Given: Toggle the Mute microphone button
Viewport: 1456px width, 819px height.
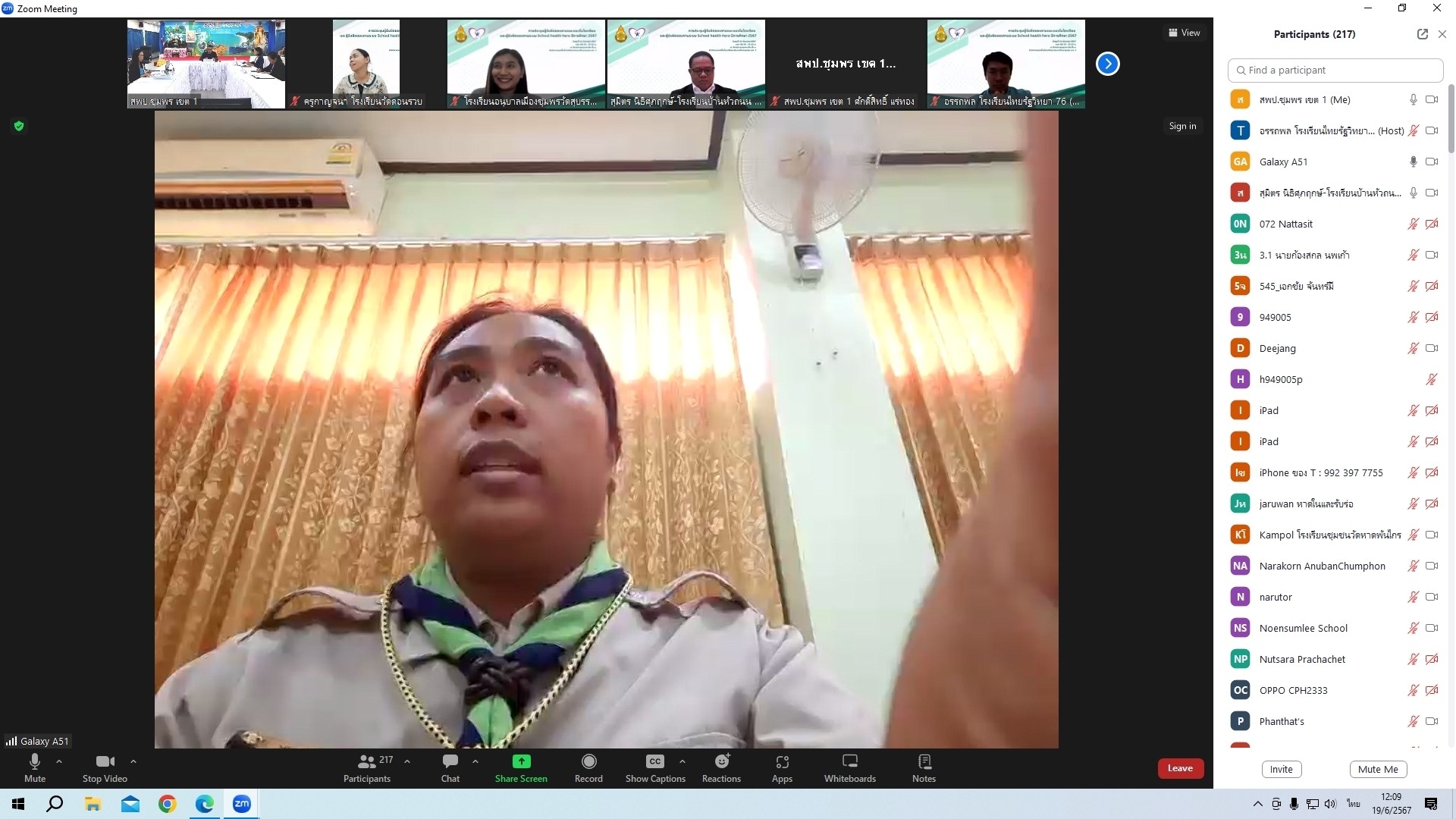Looking at the screenshot, I should coord(35,763).
